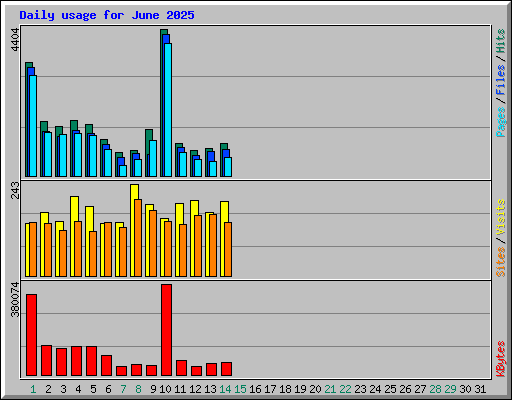This screenshot has width=512, height=400.
Task: Click the Sites legend label
Action: point(500,262)
